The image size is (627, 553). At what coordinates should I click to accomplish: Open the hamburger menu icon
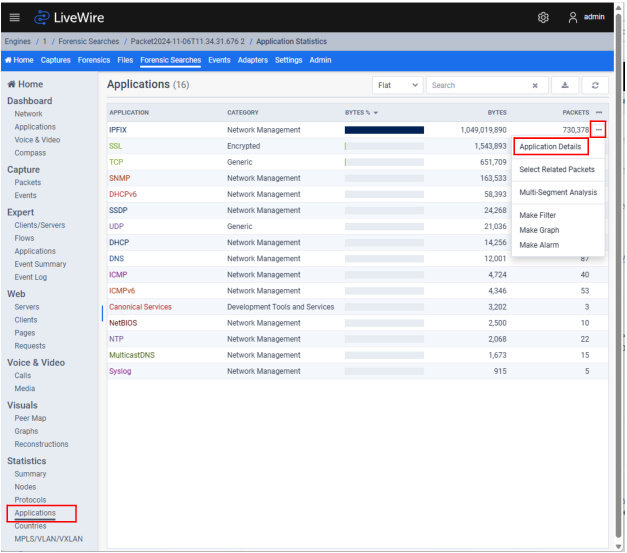pyautogui.click(x=14, y=17)
